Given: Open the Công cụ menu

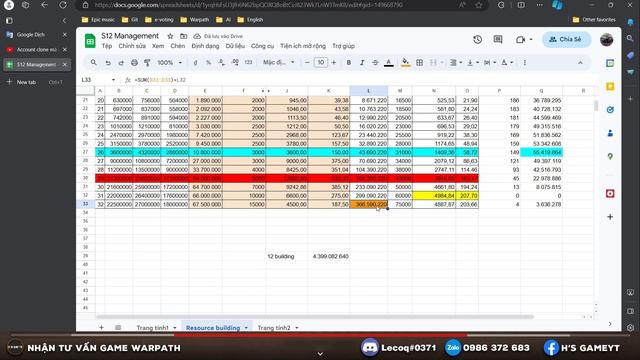Looking at the screenshot, I should pyautogui.click(x=262, y=46).
